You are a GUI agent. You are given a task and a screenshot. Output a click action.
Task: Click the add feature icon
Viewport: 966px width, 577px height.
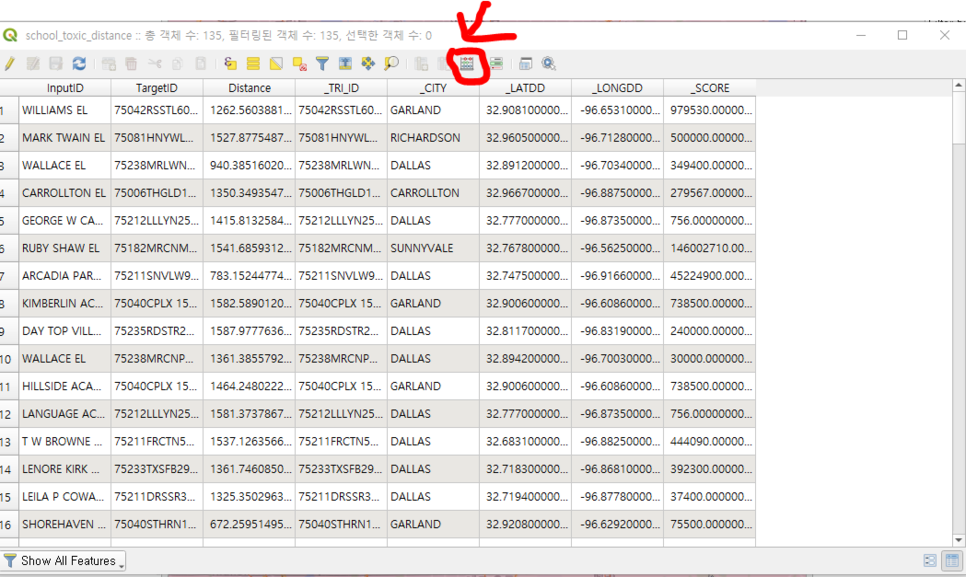(x=108, y=63)
